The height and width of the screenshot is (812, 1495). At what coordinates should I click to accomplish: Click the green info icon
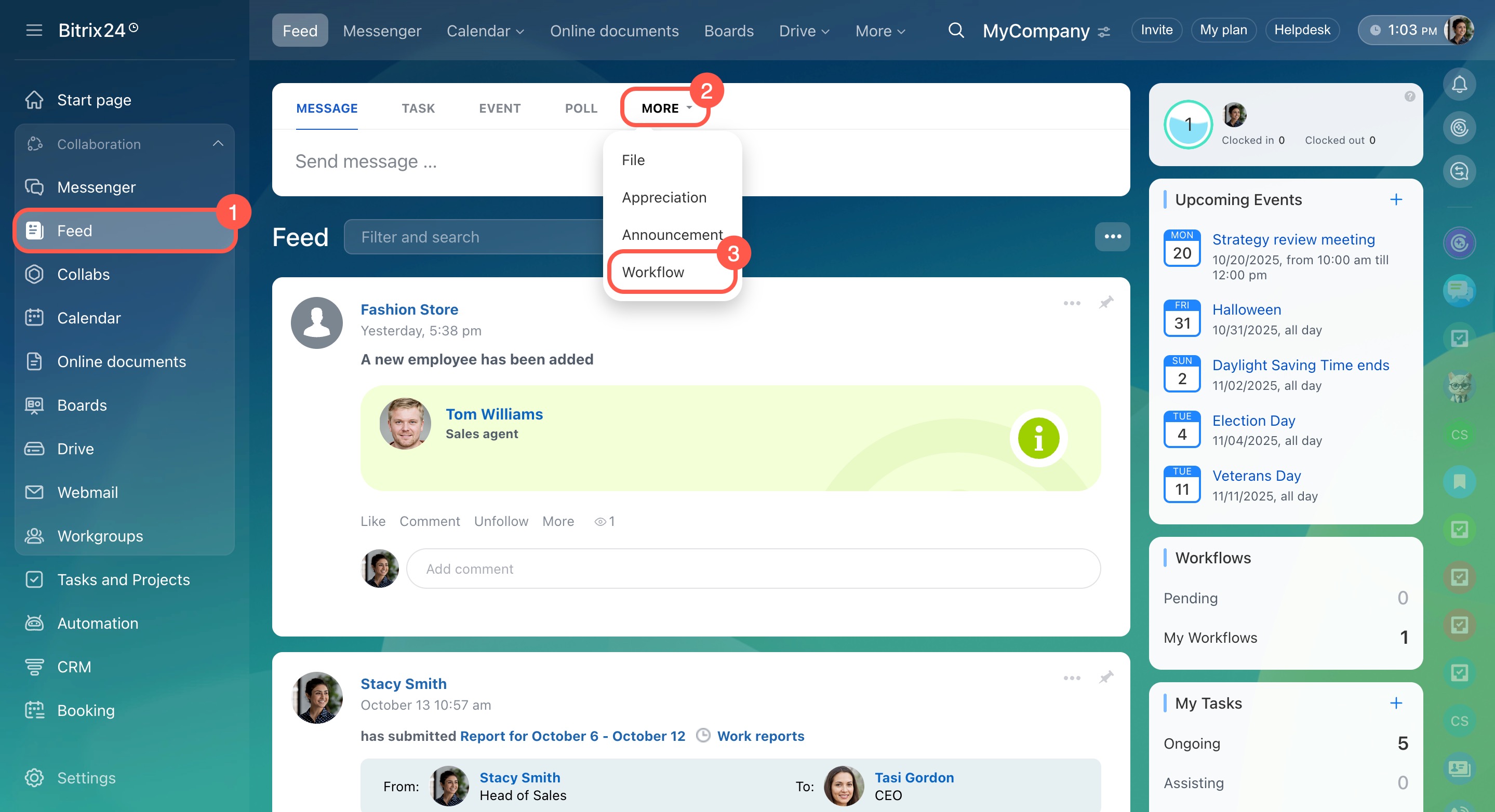1038,438
